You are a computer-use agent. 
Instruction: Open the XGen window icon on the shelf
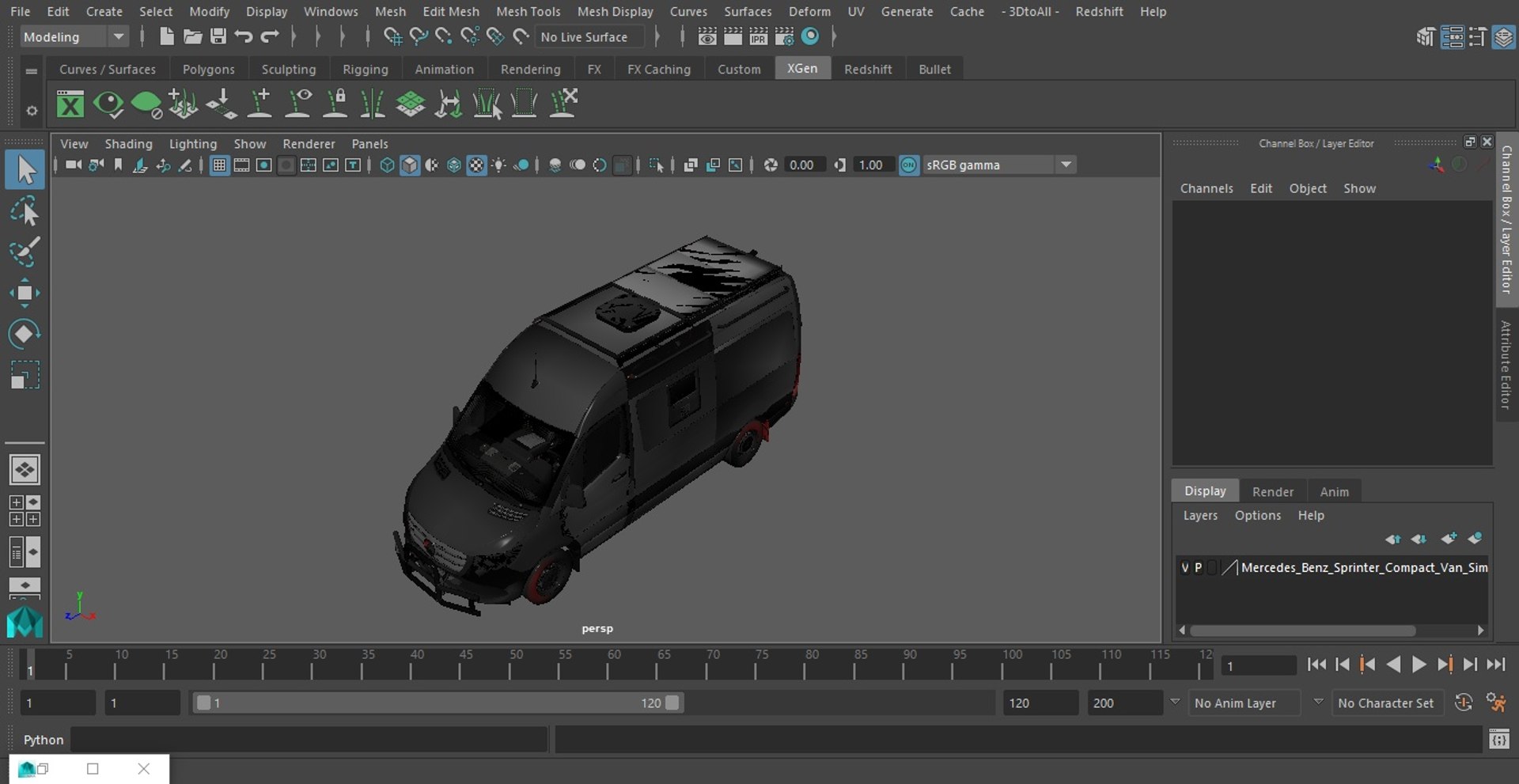70,104
